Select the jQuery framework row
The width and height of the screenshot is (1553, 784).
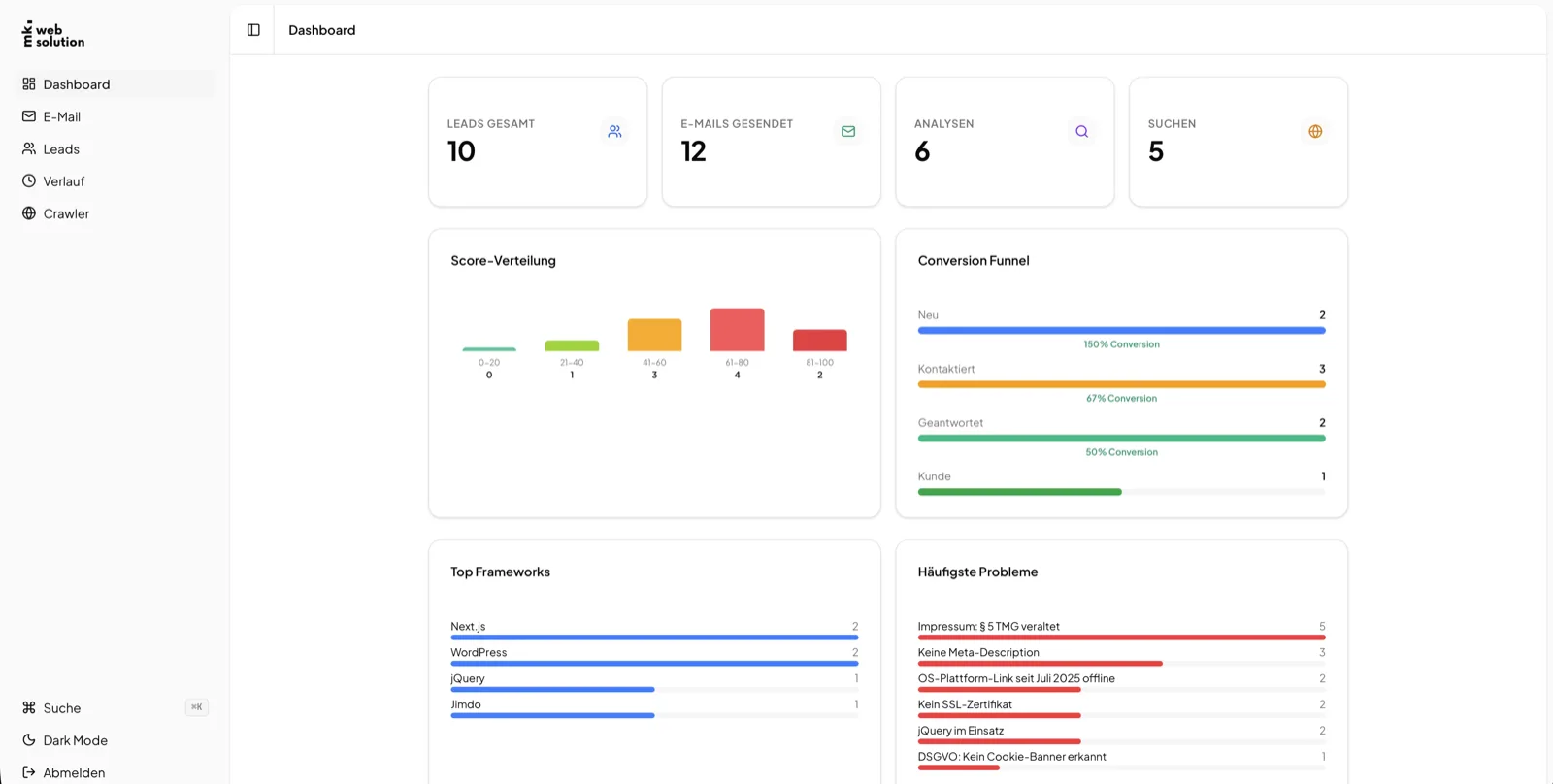pyautogui.click(x=654, y=683)
